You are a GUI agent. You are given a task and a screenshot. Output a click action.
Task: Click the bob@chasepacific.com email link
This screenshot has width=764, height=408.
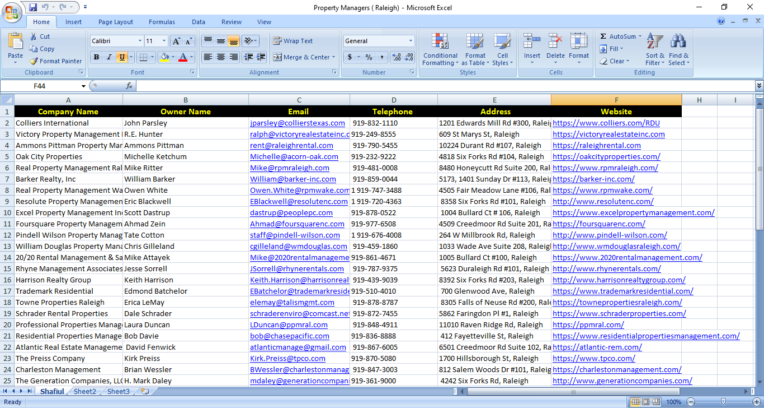click(289, 336)
